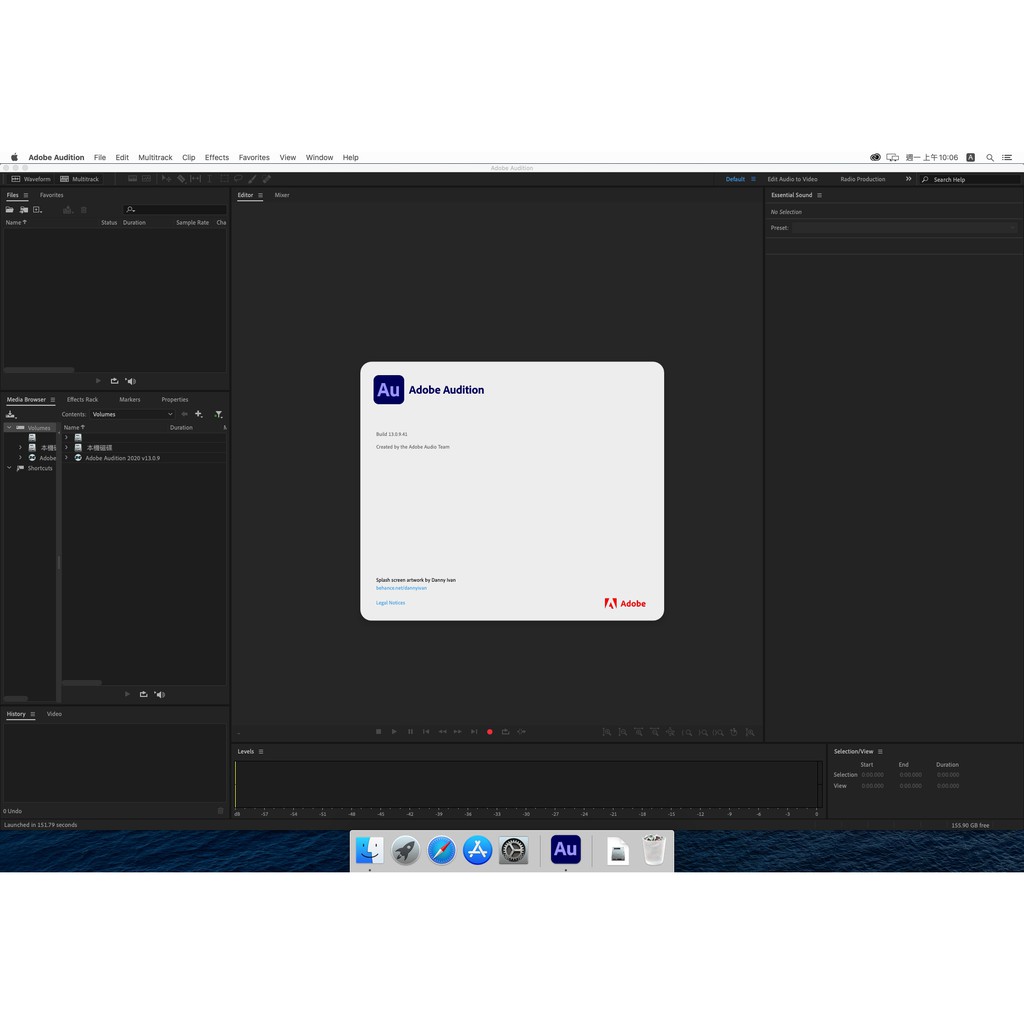Sort Files panel by the Name column
The width and height of the screenshot is (1024, 1024).
pos(16,223)
